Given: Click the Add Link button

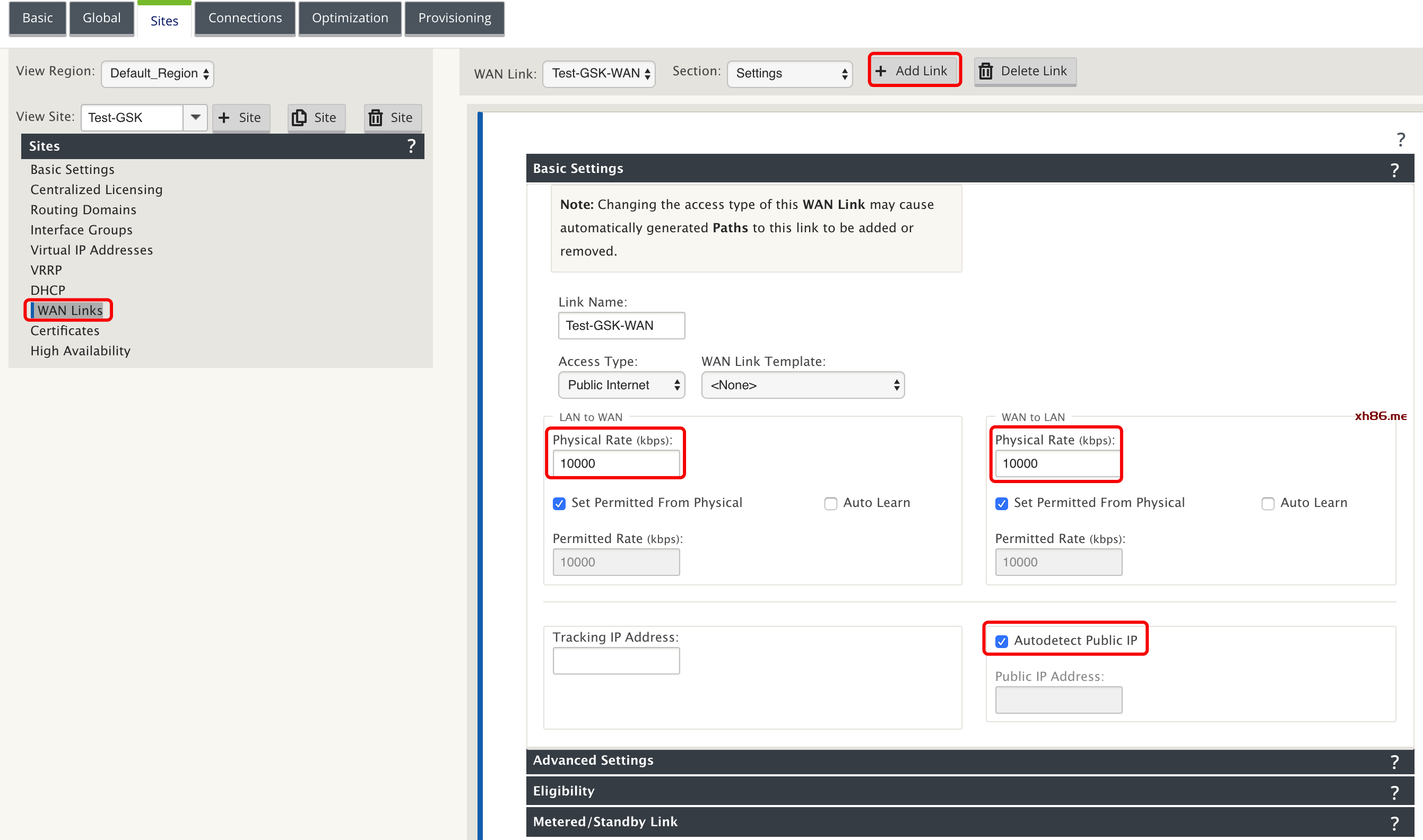Looking at the screenshot, I should pos(915,71).
